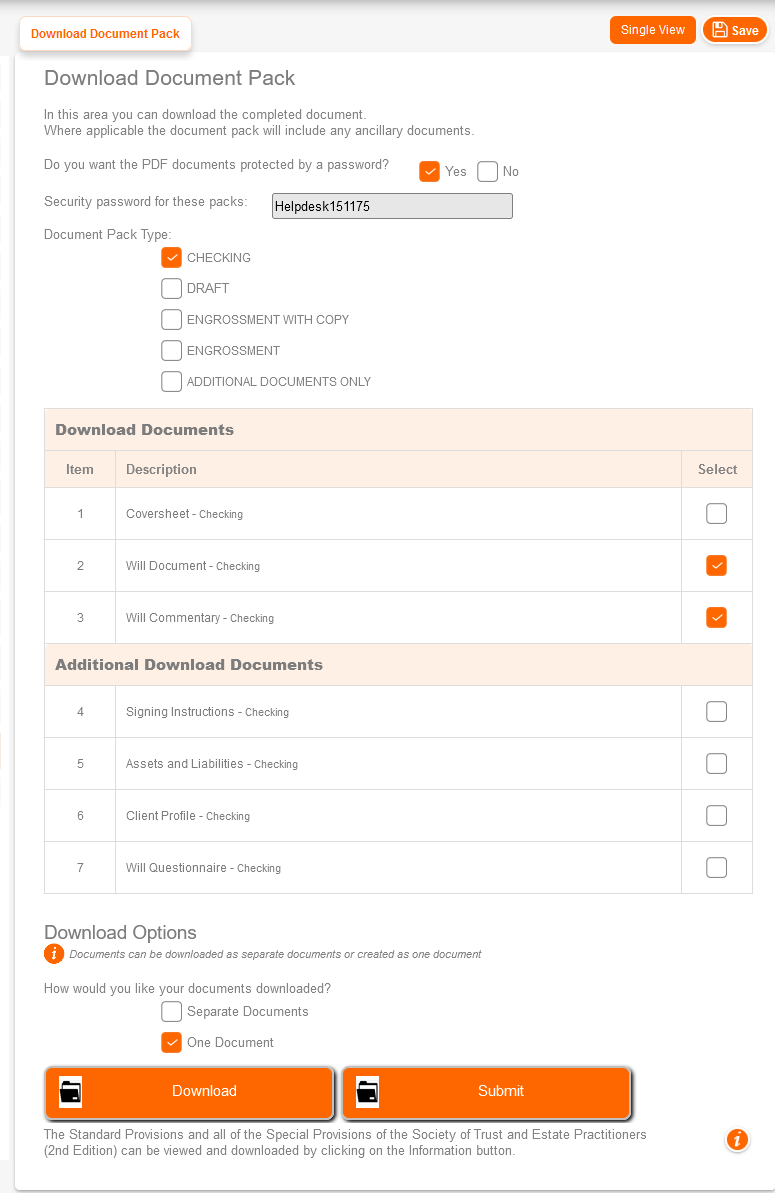Open the Download Document Pack tab
This screenshot has height=1193, width=775.
(x=105, y=34)
